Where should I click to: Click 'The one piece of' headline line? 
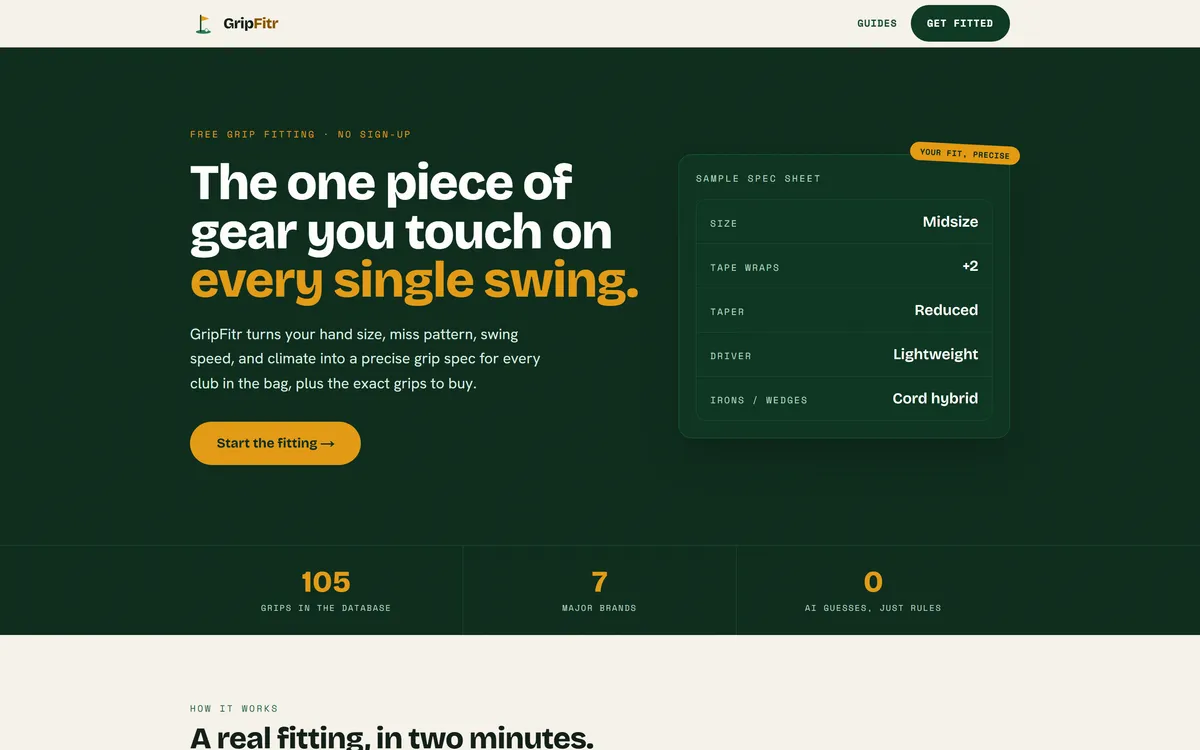pos(381,183)
